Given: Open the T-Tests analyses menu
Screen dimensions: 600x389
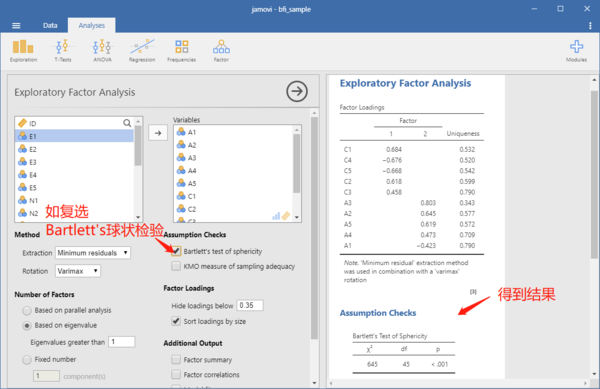Looking at the screenshot, I should point(63,51).
